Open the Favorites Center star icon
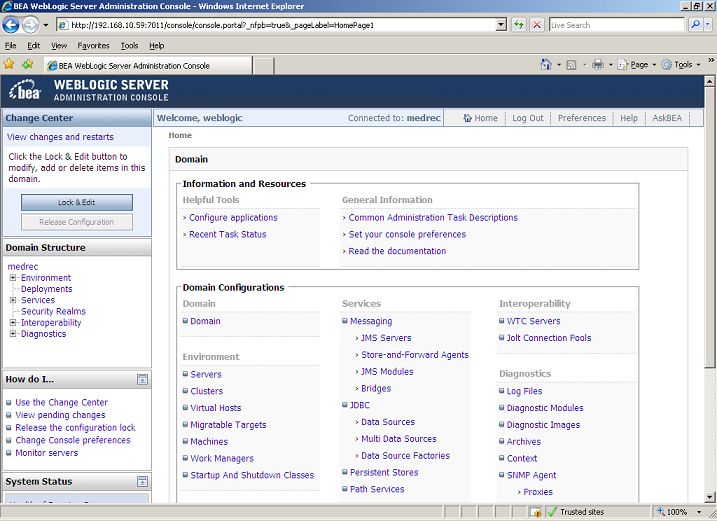 (x=9, y=64)
